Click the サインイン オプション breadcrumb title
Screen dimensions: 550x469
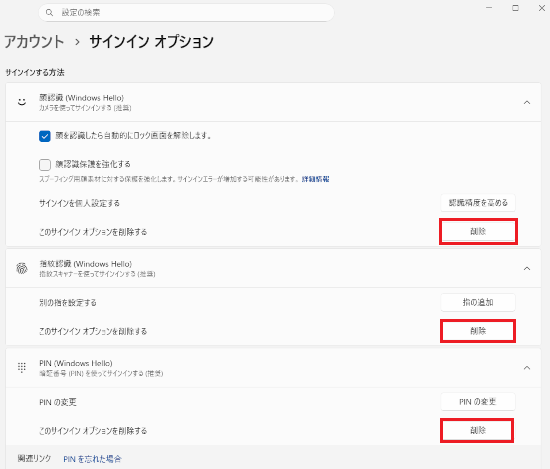pyautogui.click(x=152, y=42)
